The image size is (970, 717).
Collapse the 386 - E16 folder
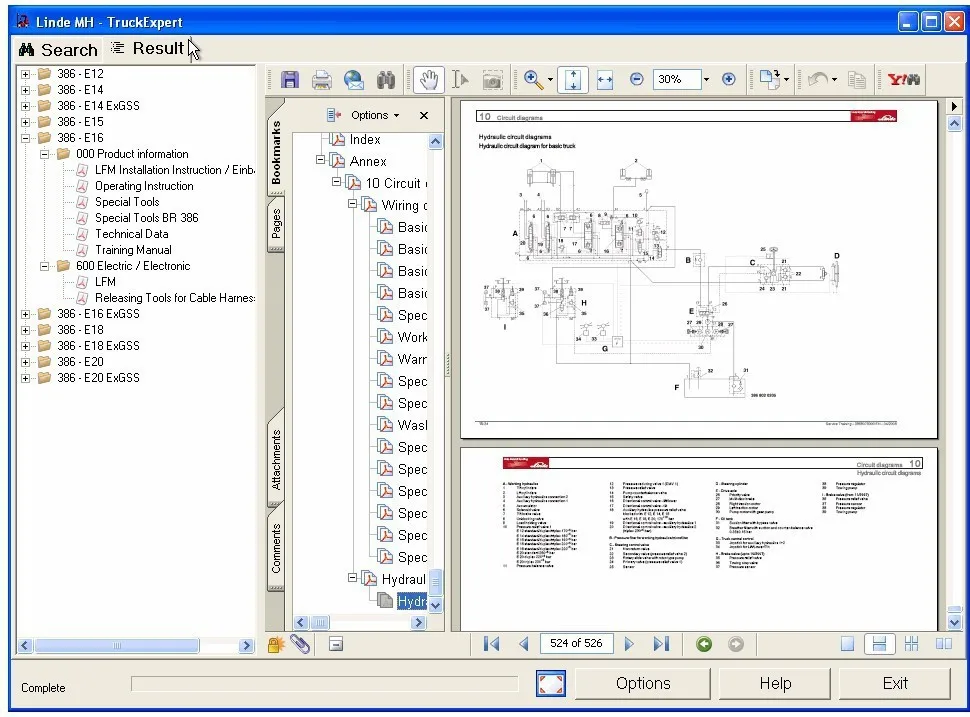[25, 139]
